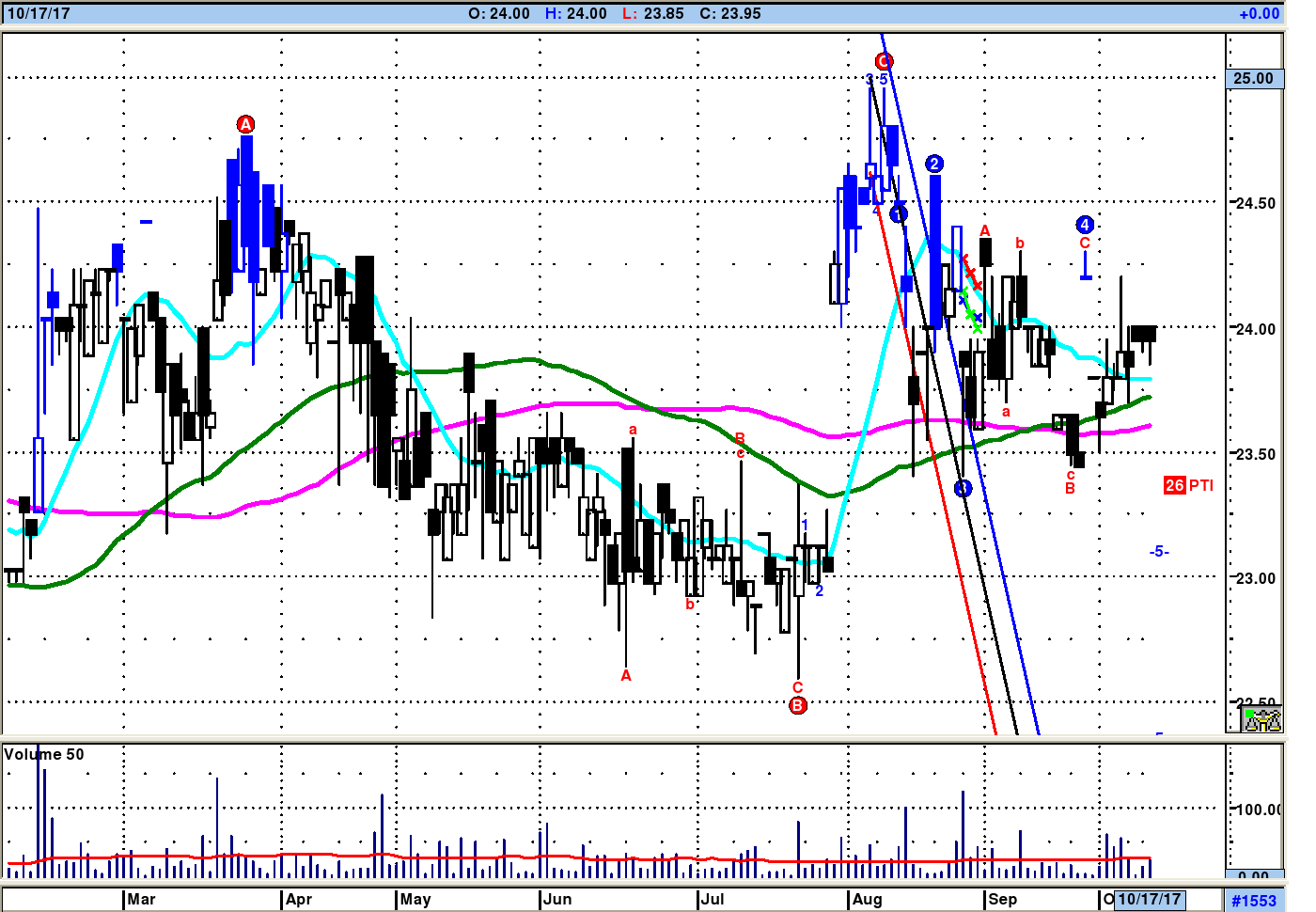Image resolution: width=1316 pixels, height=912 pixels.
Task: Click the 24.50 price axis label
Action: pyautogui.click(x=1255, y=203)
